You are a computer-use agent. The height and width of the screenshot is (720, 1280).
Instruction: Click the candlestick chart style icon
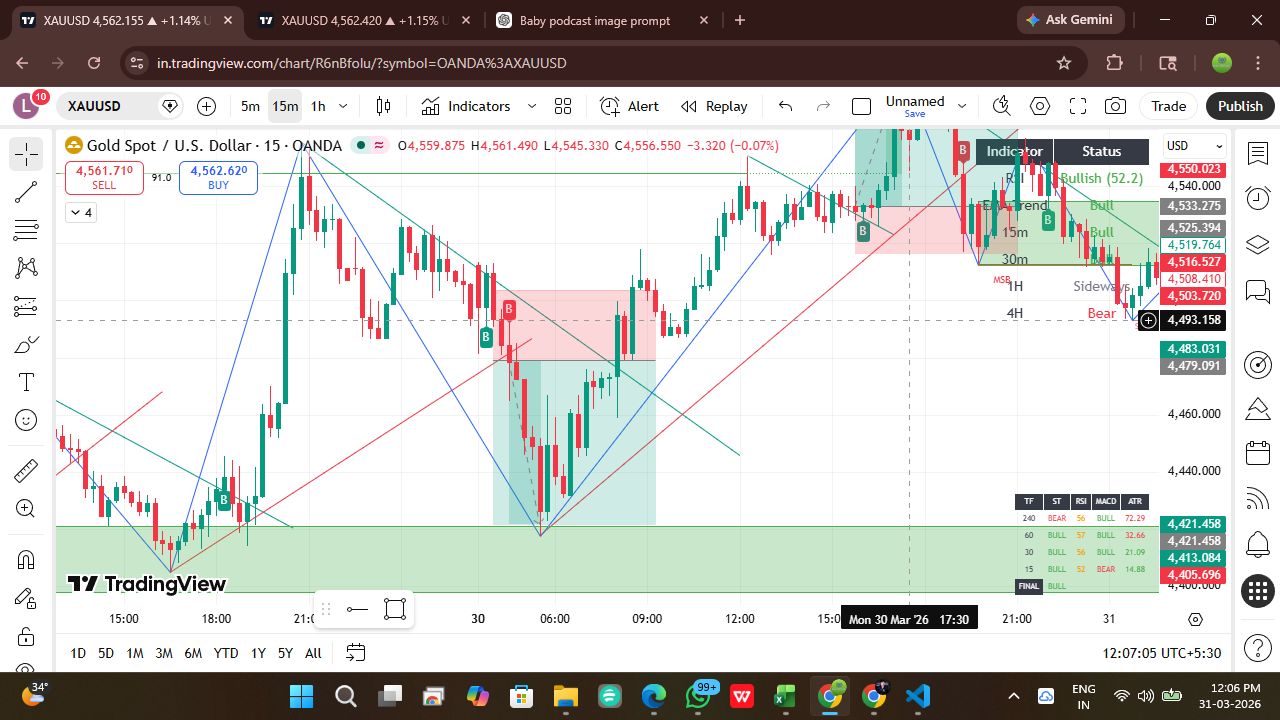(383, 106)
